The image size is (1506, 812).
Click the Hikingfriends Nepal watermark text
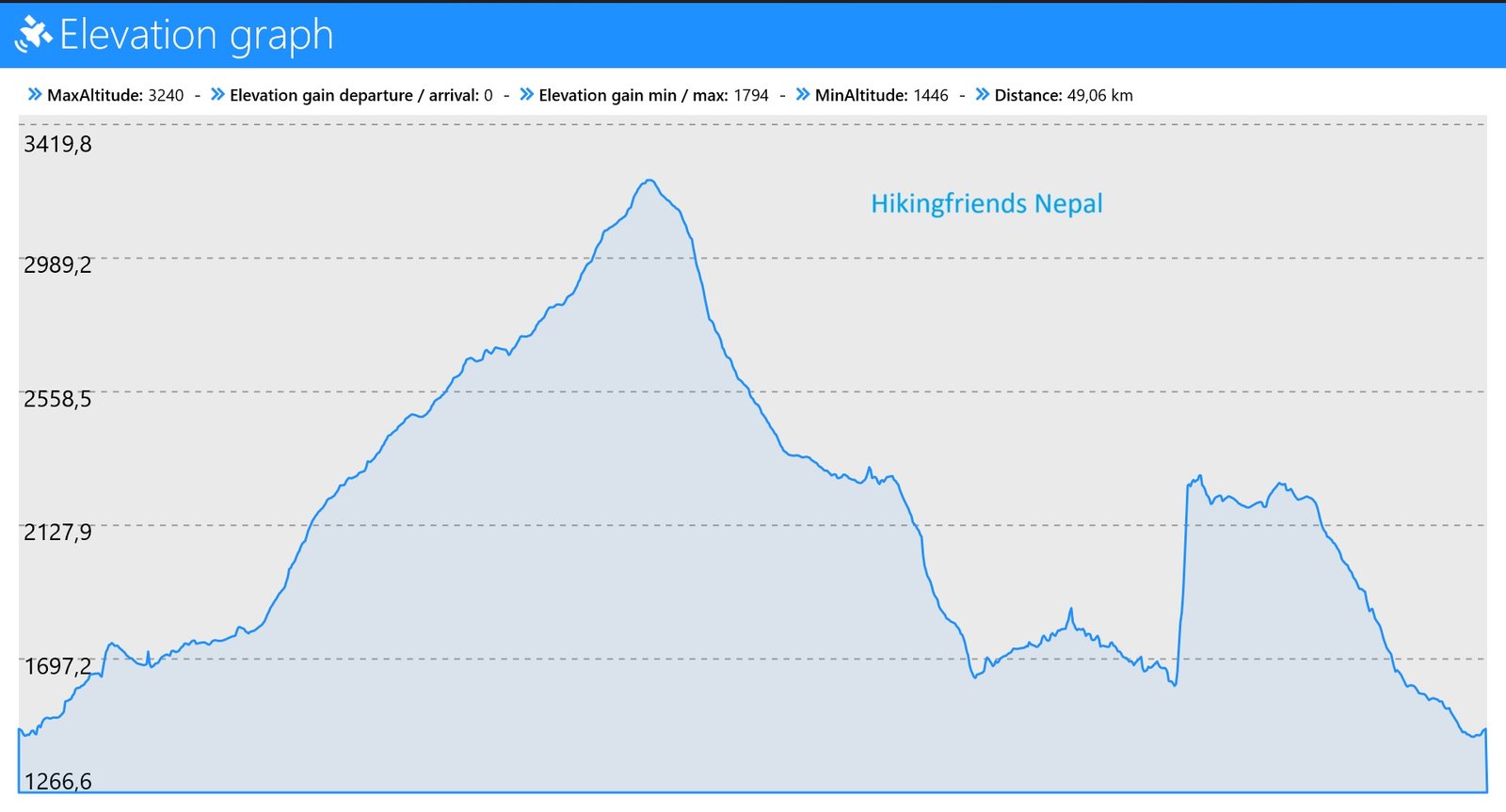[985, 204]
